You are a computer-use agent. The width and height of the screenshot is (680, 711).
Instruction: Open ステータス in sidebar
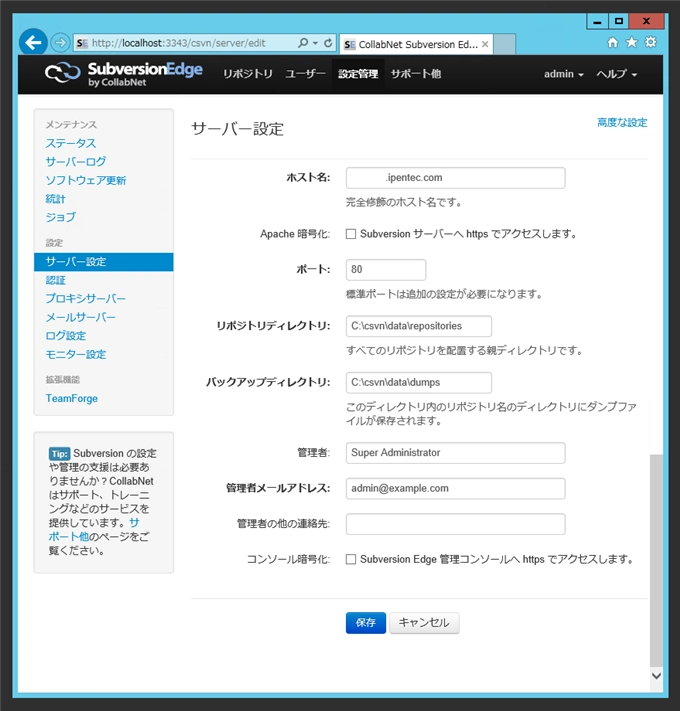(71, 143)
